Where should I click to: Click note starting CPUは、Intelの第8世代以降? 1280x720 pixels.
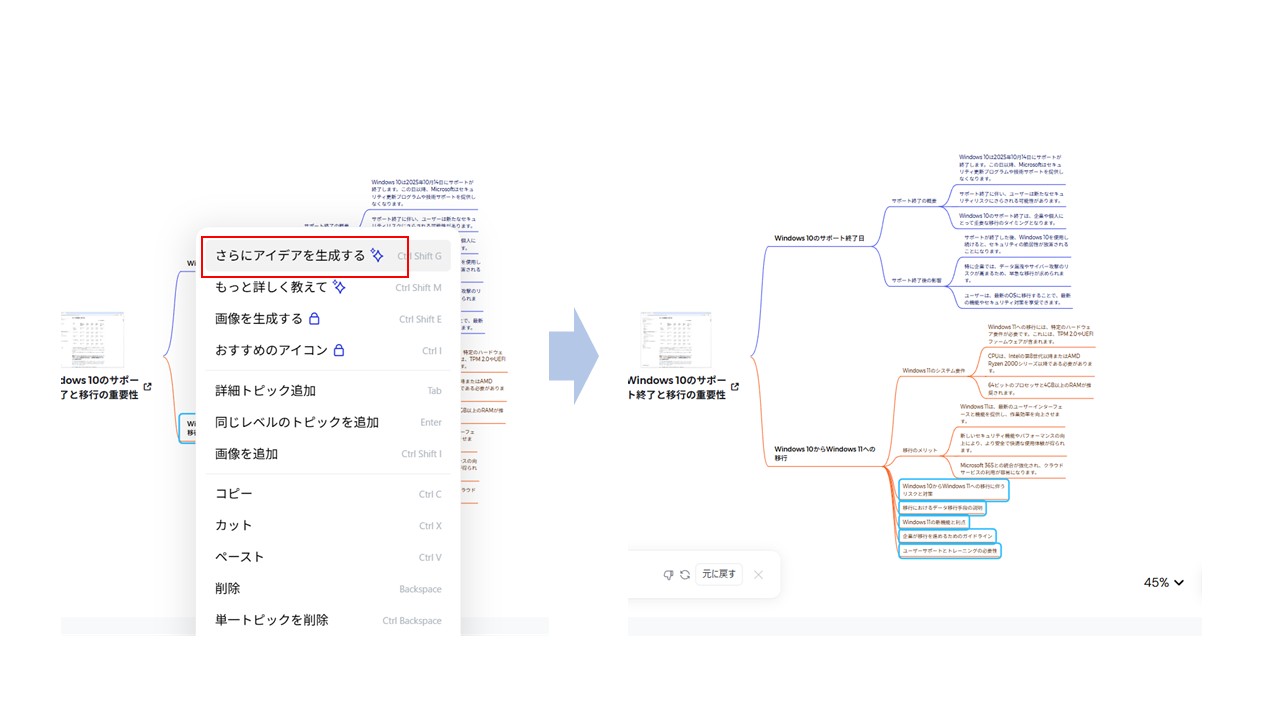[1041, 362]
